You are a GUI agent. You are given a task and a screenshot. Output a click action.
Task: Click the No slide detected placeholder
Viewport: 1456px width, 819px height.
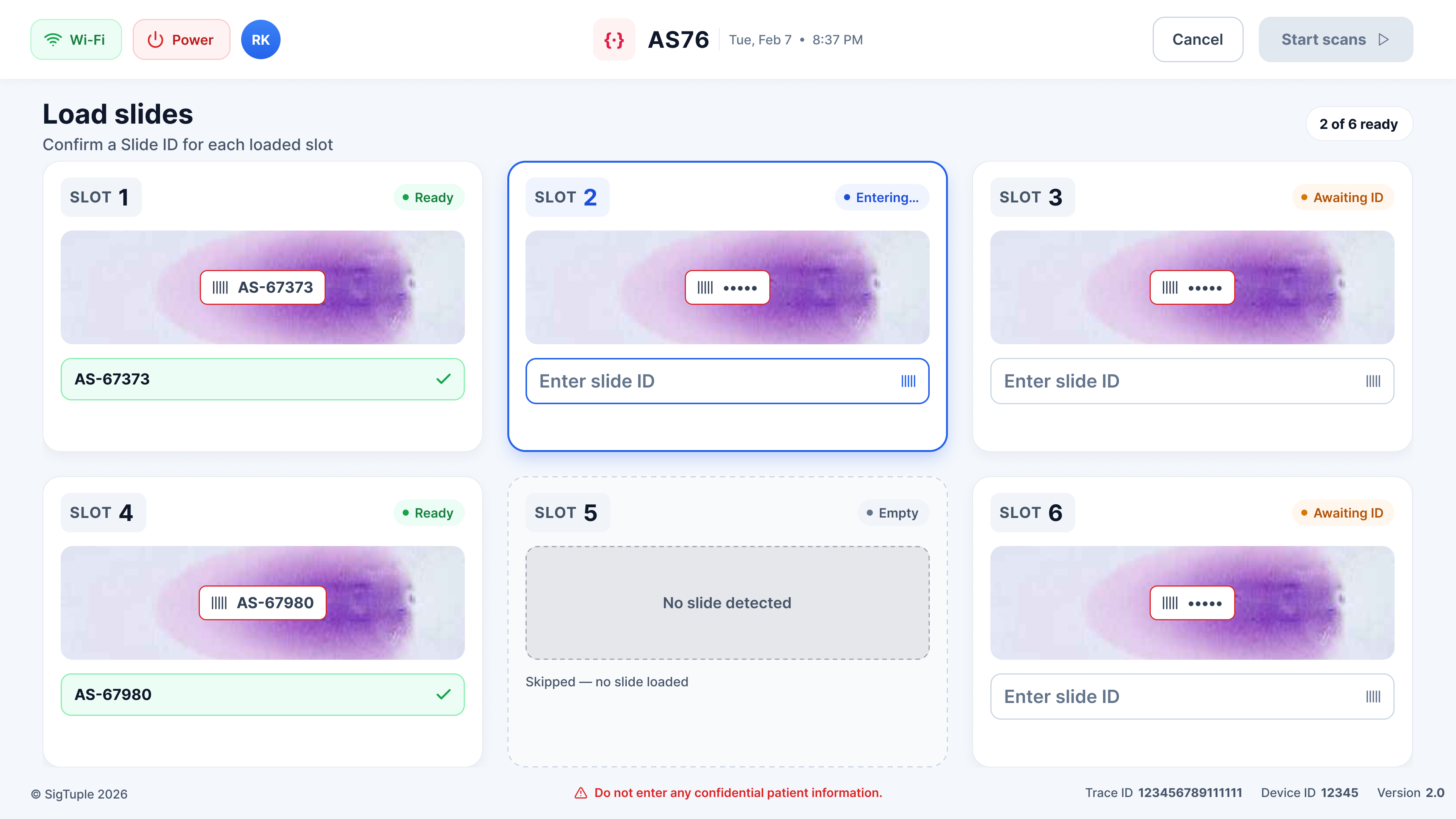[x=728, y=602]
